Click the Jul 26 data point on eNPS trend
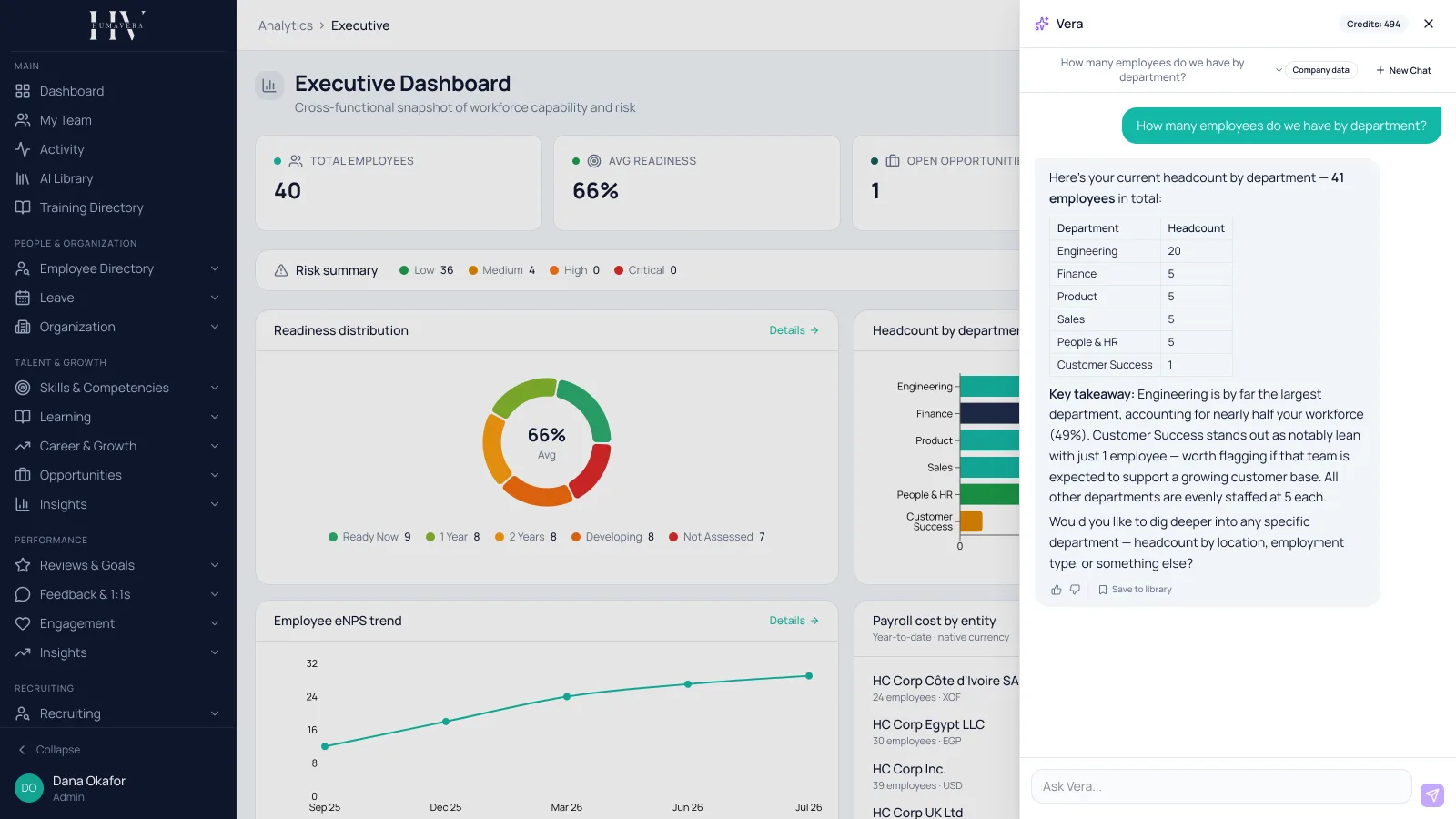Screen dimensions: 1456x819 pyautogui.click(x=809, y=676)
